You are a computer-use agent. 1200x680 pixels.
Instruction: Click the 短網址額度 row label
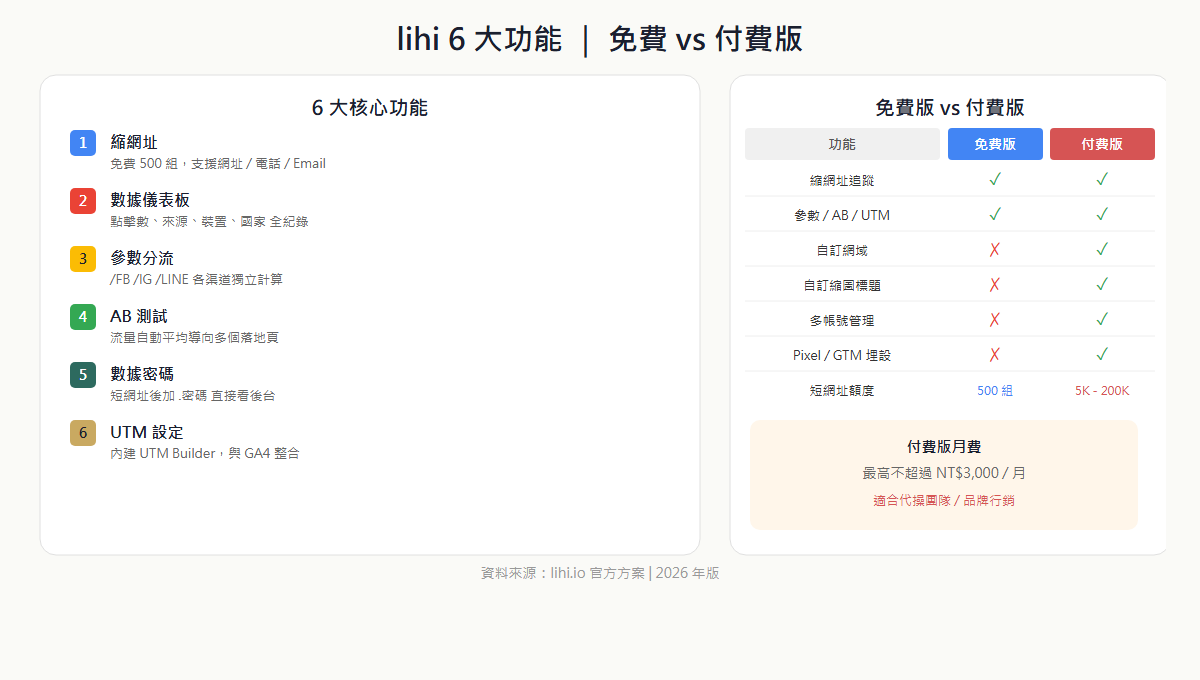pyautogui.click(x=842, y=391)
